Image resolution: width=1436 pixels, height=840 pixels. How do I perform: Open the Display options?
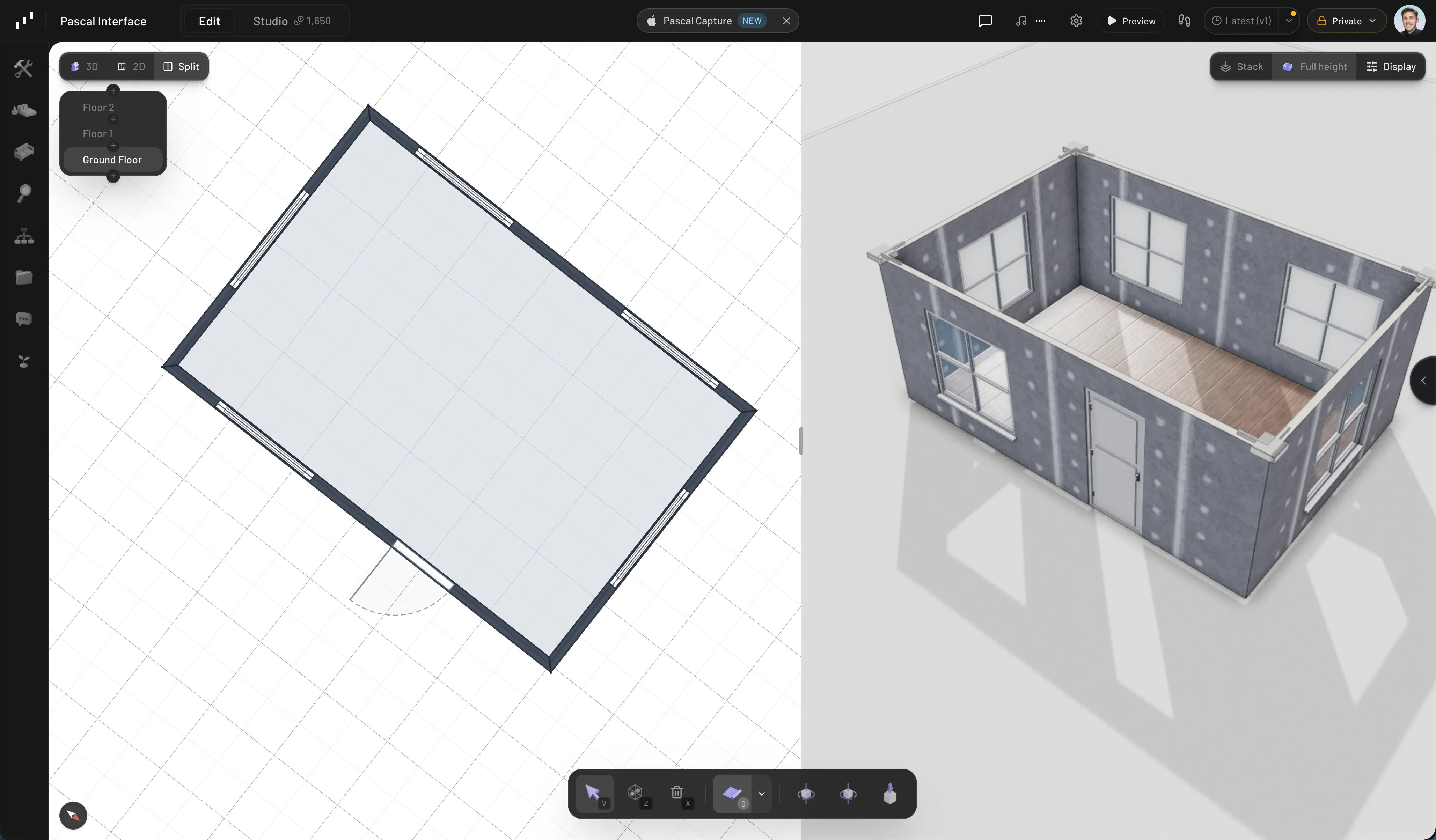[1391, 67]
